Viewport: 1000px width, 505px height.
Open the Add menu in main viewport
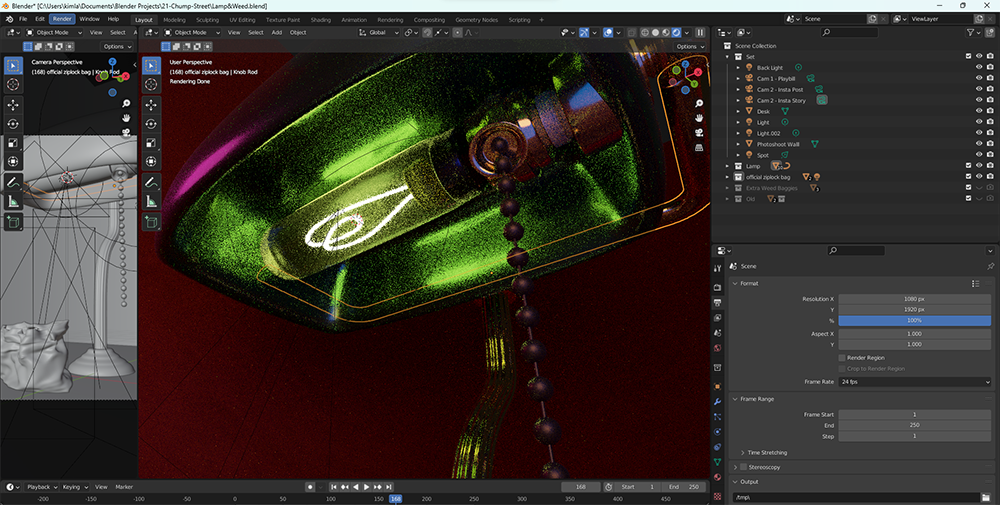coord(277,33)
